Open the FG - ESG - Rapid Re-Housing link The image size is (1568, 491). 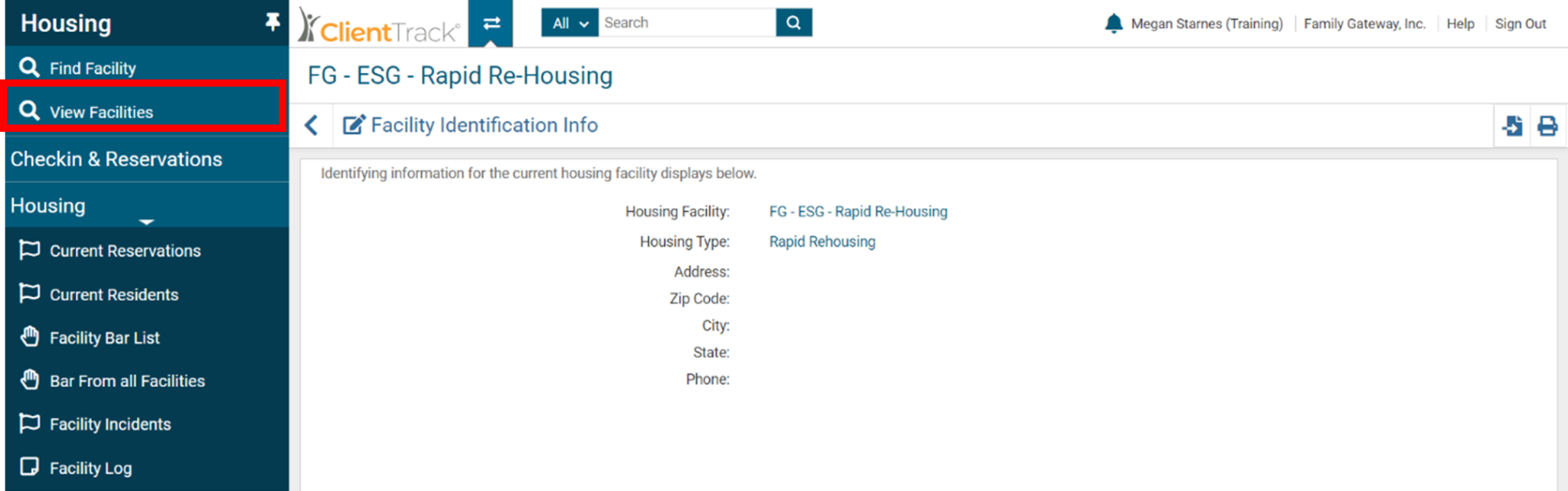[858, 211]
